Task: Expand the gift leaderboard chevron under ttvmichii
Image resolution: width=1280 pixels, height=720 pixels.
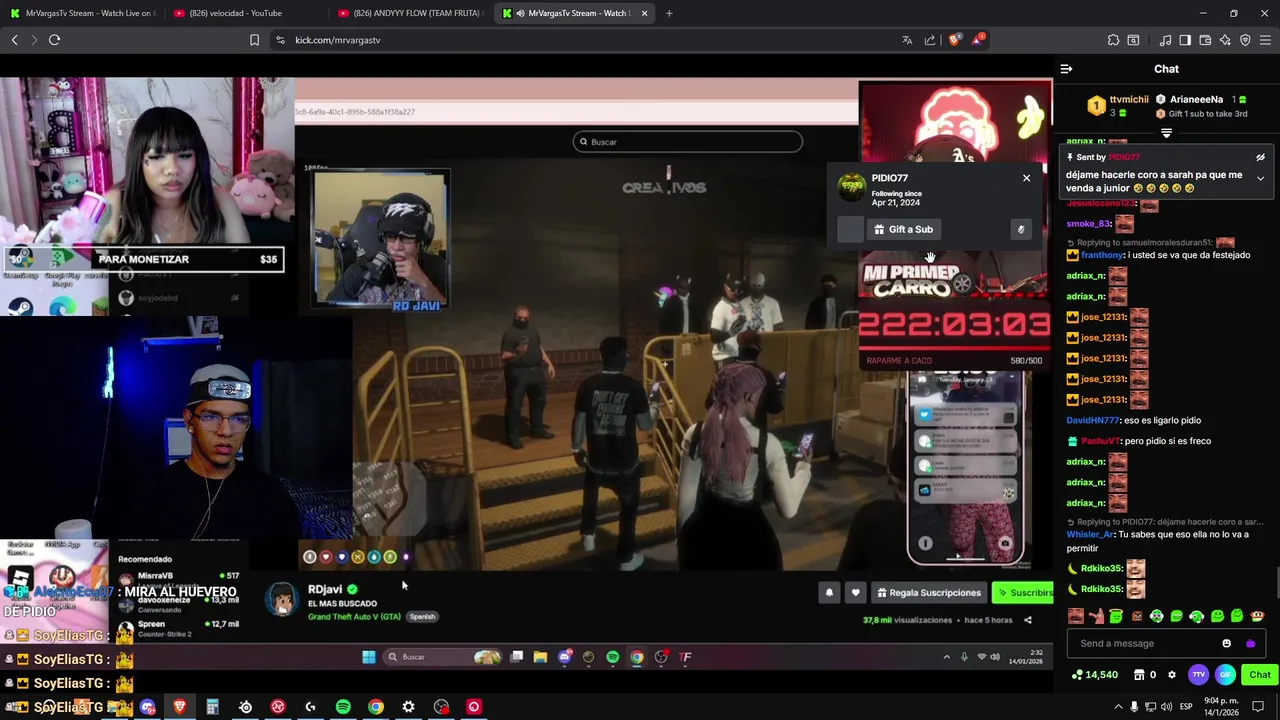Action: (x=1166, y=133)
